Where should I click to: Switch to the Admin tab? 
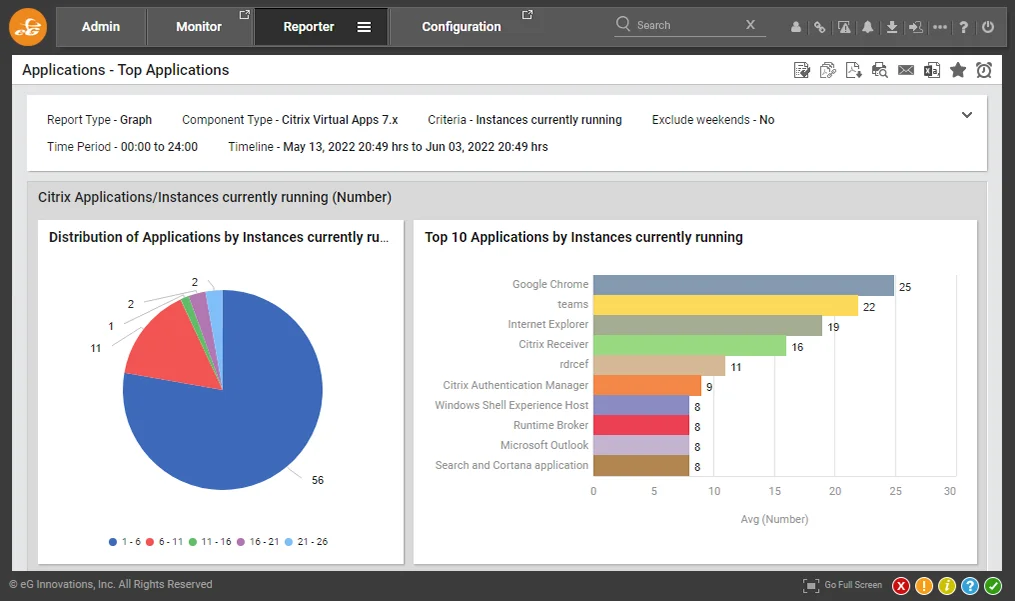(x=101, y=27)
